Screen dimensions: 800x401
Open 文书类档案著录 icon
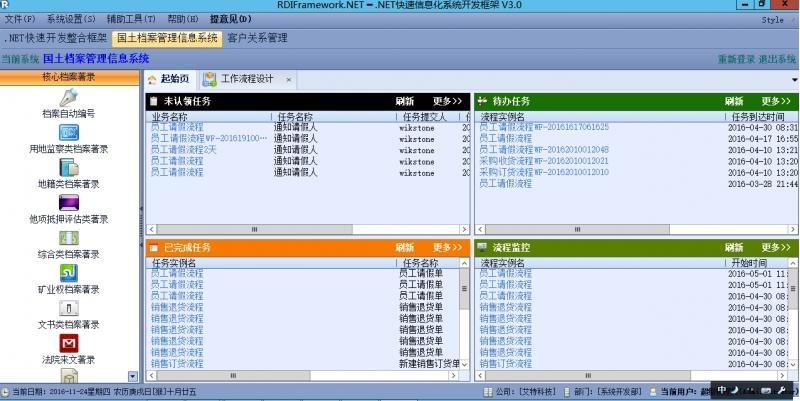[x=68, y=308]
